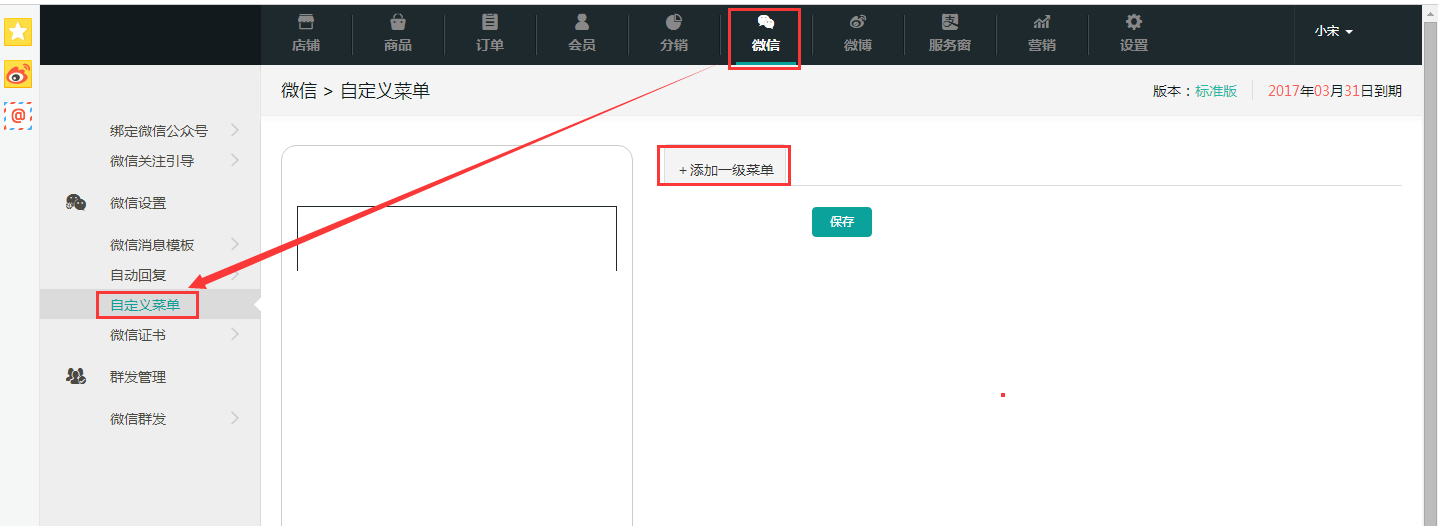1438x526 pixels.
Task: Open the 订单 orders icon
Action: (x=490, y=23)
